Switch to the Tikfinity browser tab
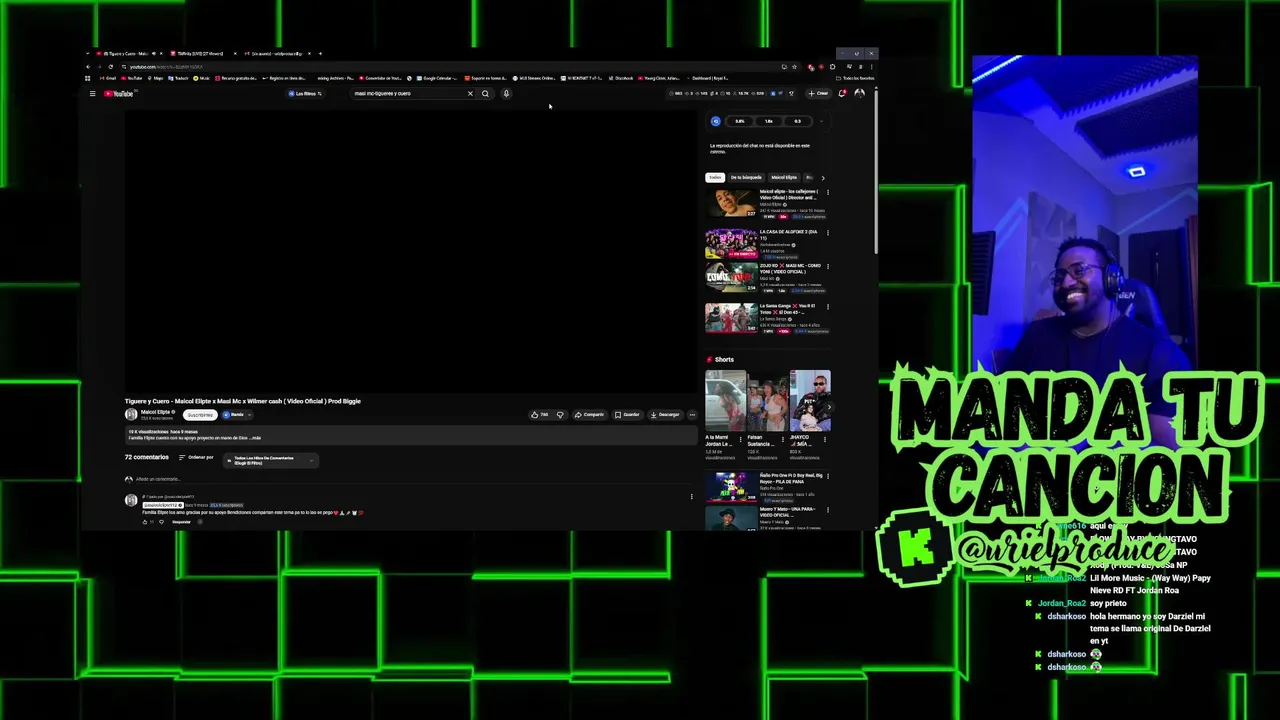1280x720 pixels. (x=203, y=53)
